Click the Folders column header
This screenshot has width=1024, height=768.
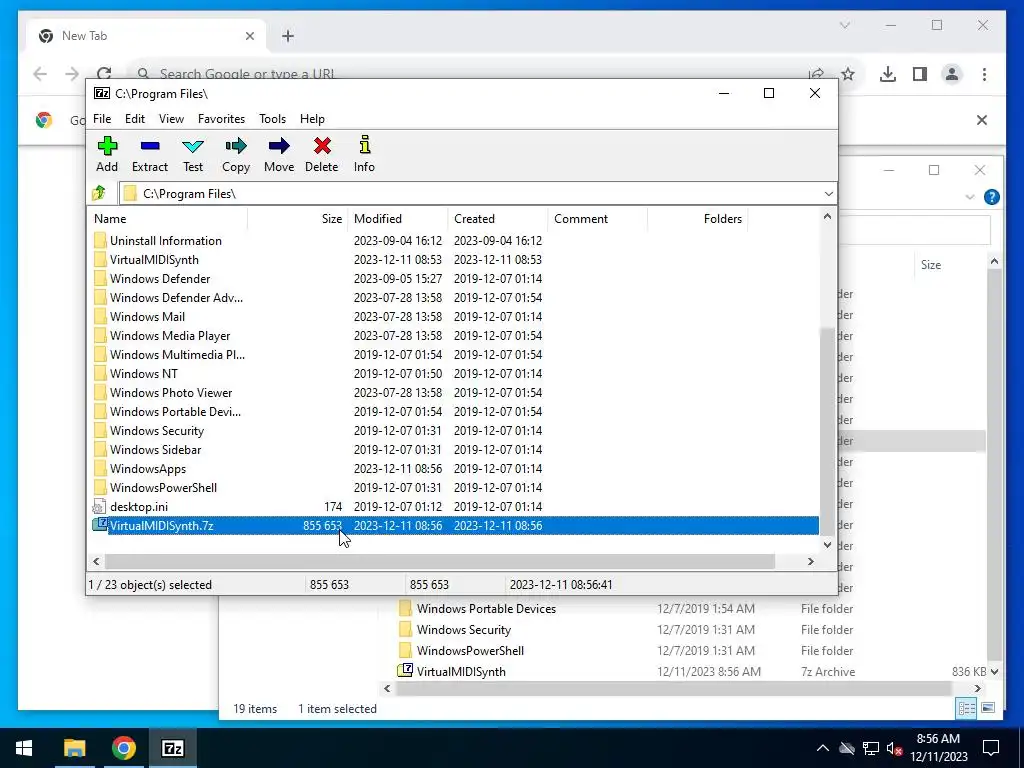click(x=697, y=219)
